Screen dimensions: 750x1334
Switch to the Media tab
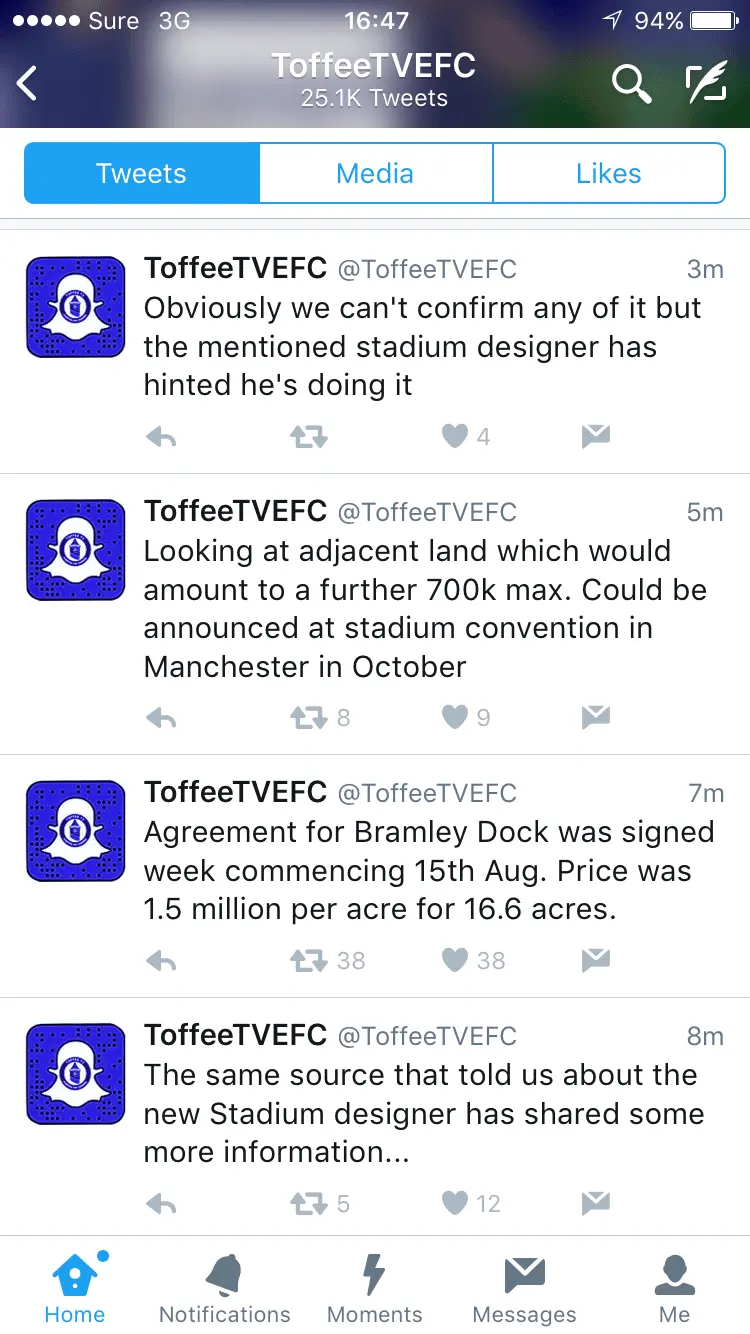pos(375,173)
